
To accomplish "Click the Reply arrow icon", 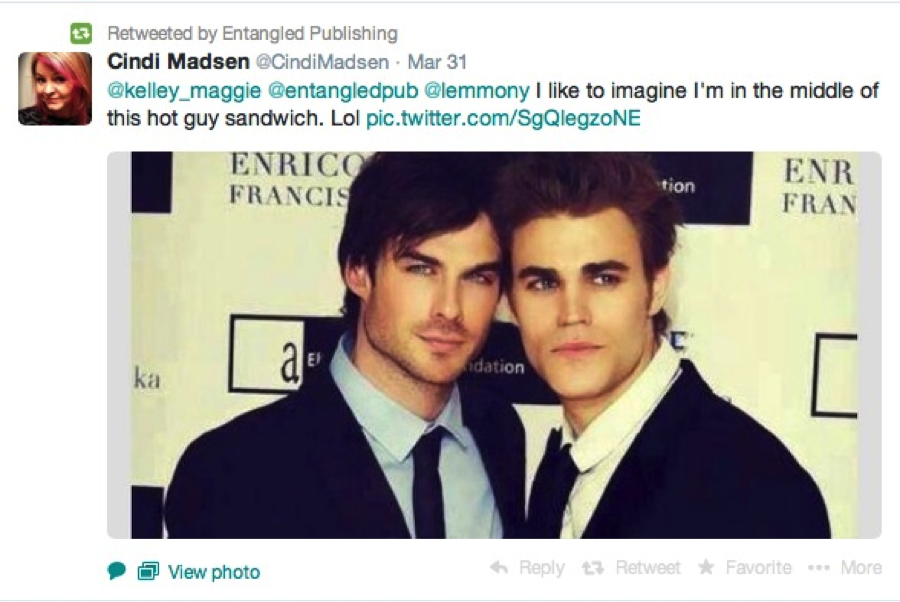I will 499,568.
